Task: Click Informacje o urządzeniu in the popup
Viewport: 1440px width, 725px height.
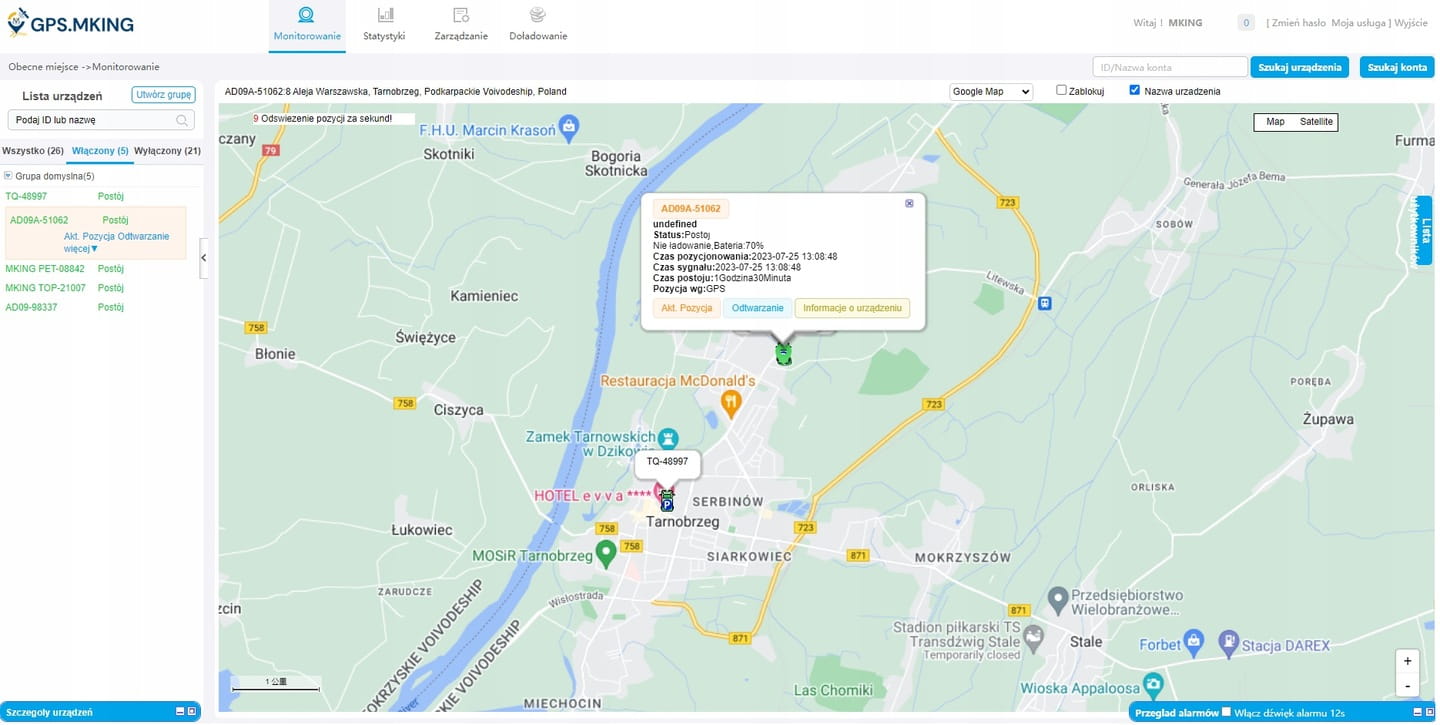Action: tap(852, 308)
